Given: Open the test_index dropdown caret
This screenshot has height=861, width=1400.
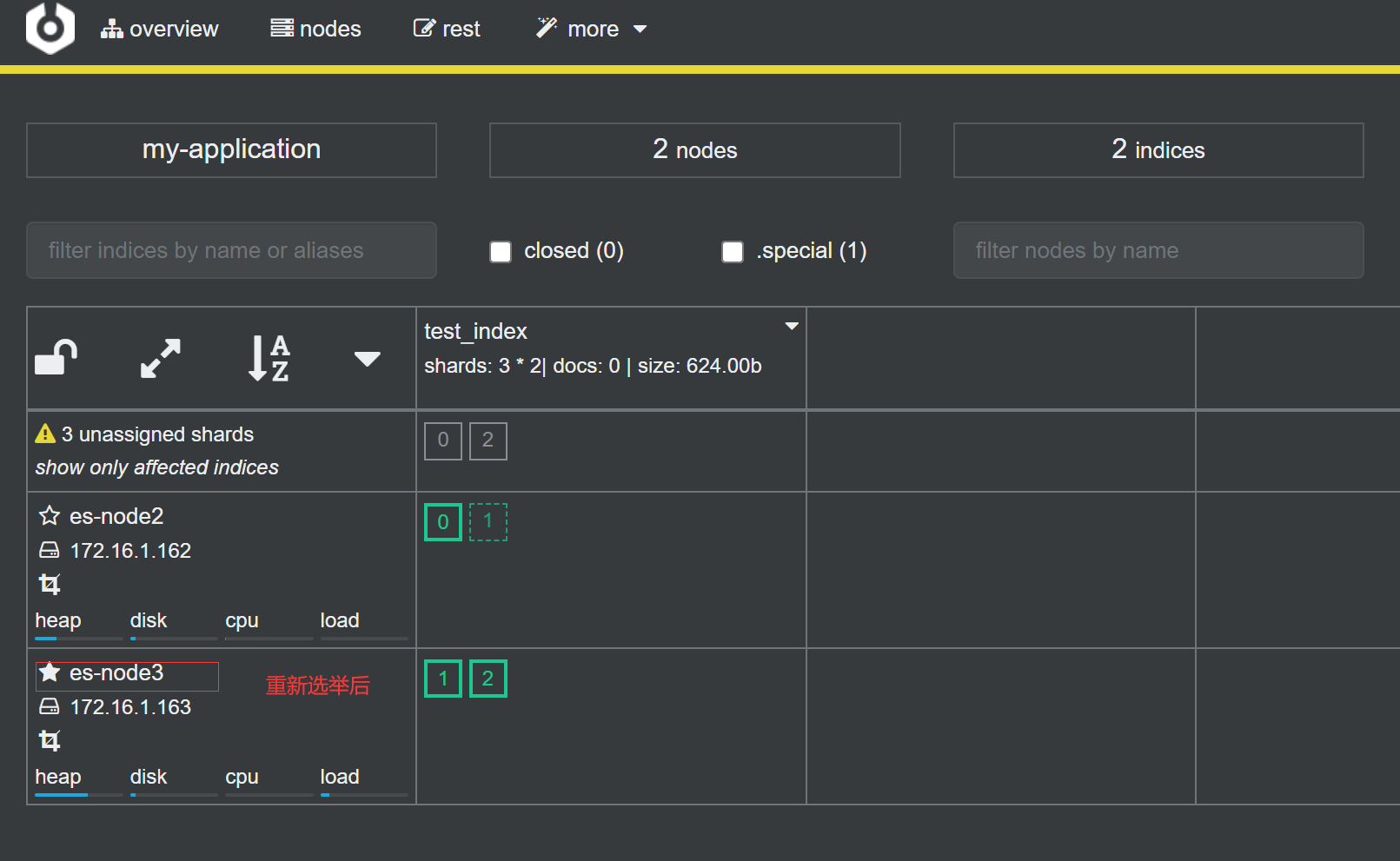Looking at the screenshot, I should coord(792,326).
